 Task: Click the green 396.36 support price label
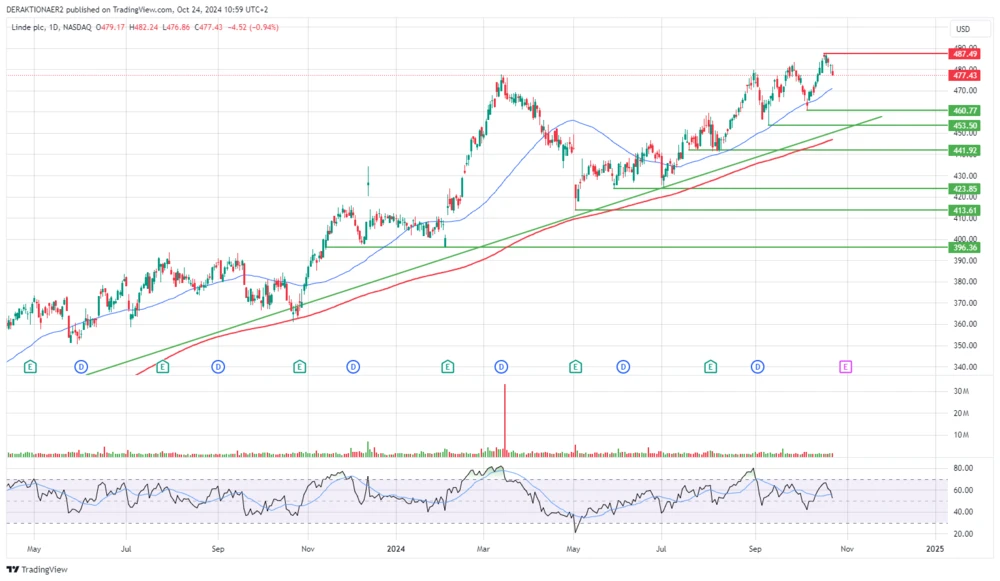tap(964, 248)
